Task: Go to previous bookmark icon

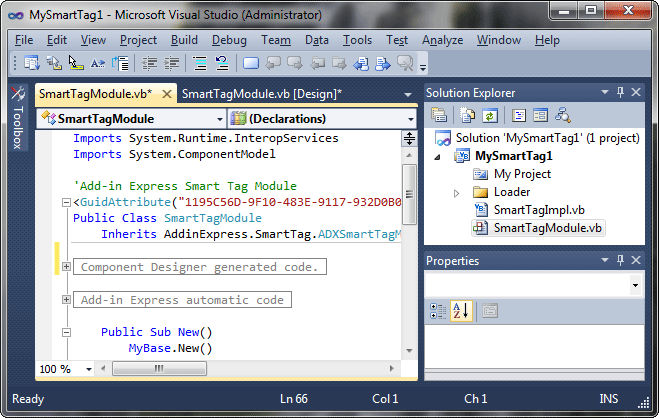Action: 273,63
